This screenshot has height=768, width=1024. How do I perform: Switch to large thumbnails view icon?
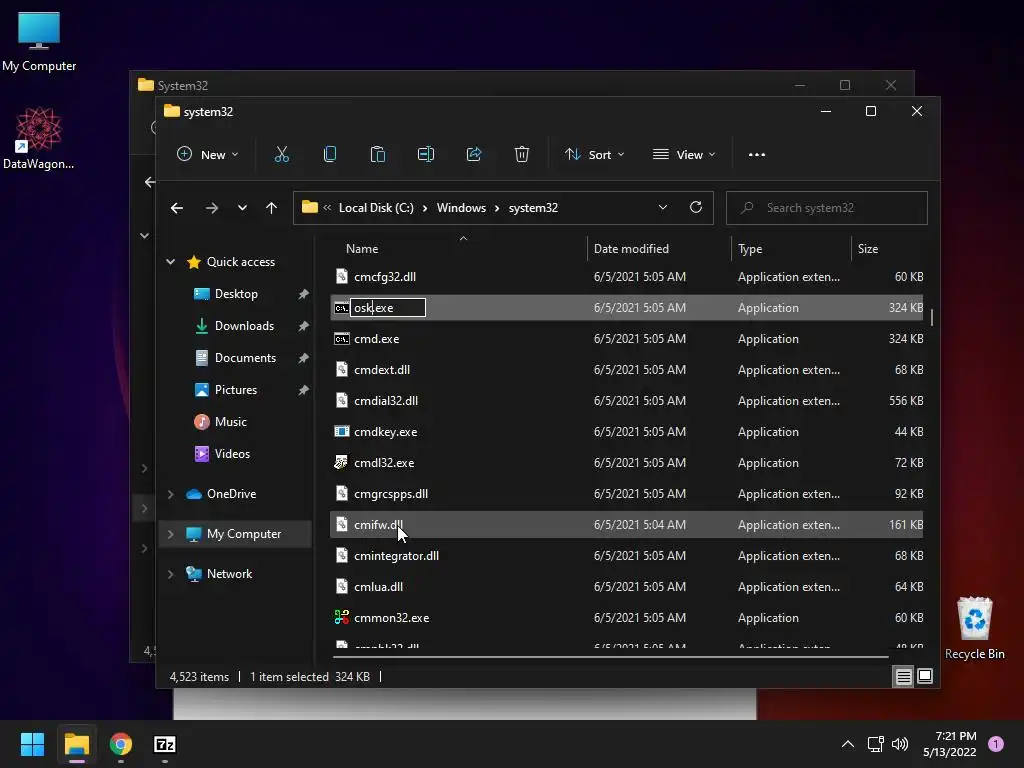coord(925,677)
